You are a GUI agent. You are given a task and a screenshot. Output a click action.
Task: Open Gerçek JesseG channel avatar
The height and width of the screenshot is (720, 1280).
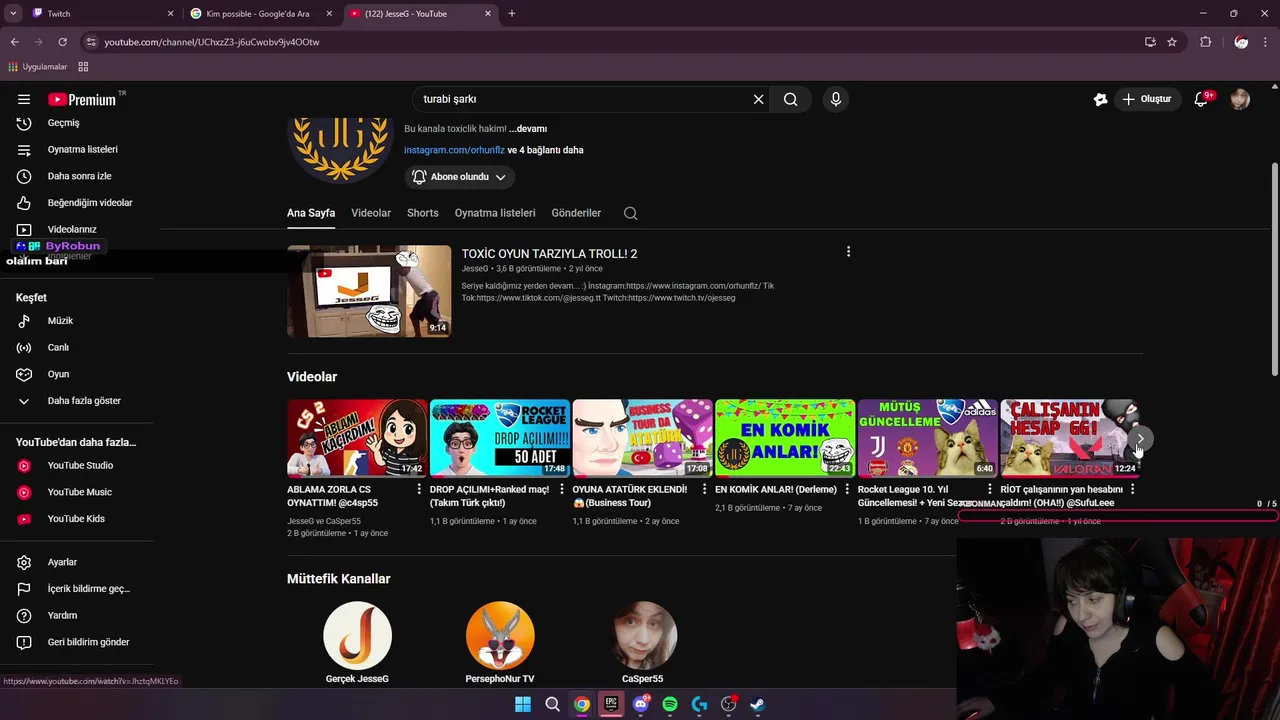coord(357,635)
